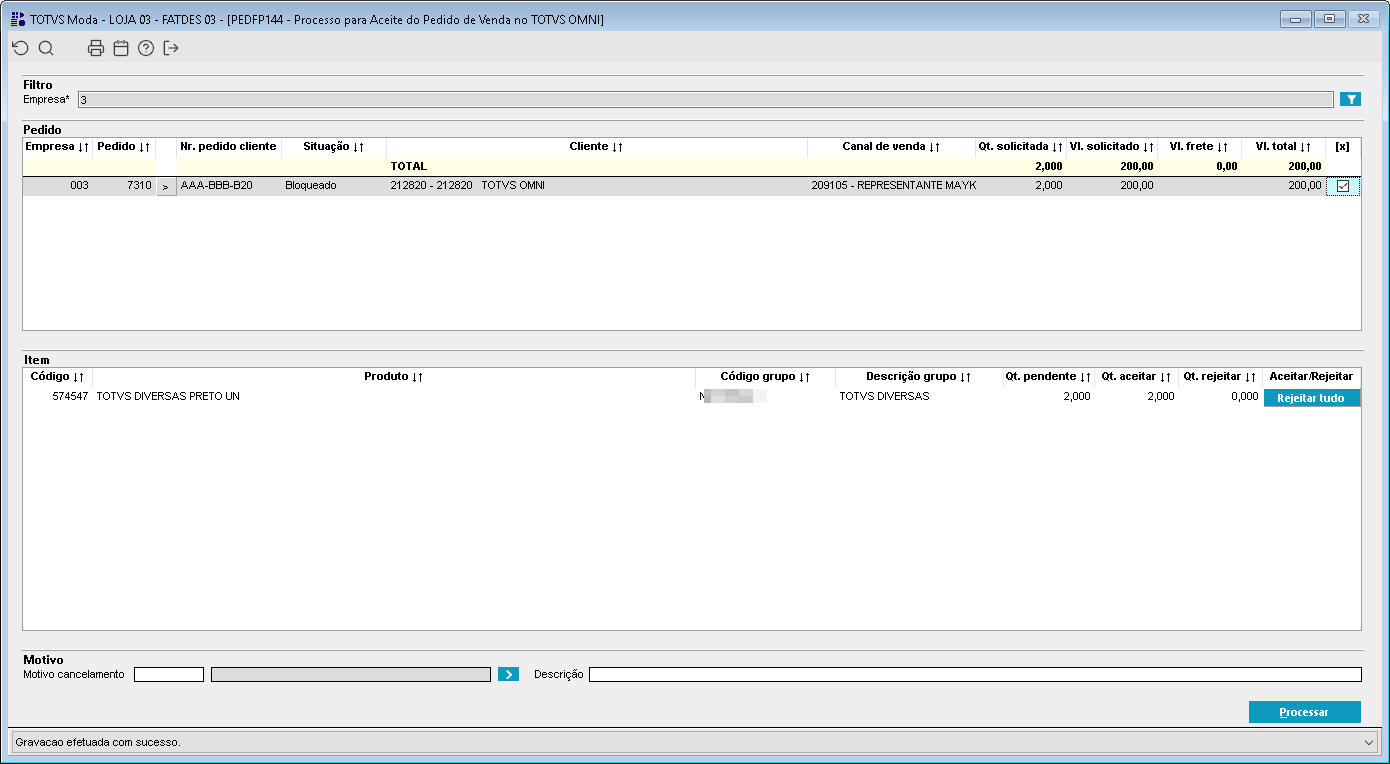Click the exit icon in toolbar
Viewport: 1390px width, 764px height.
coord(171,48)
